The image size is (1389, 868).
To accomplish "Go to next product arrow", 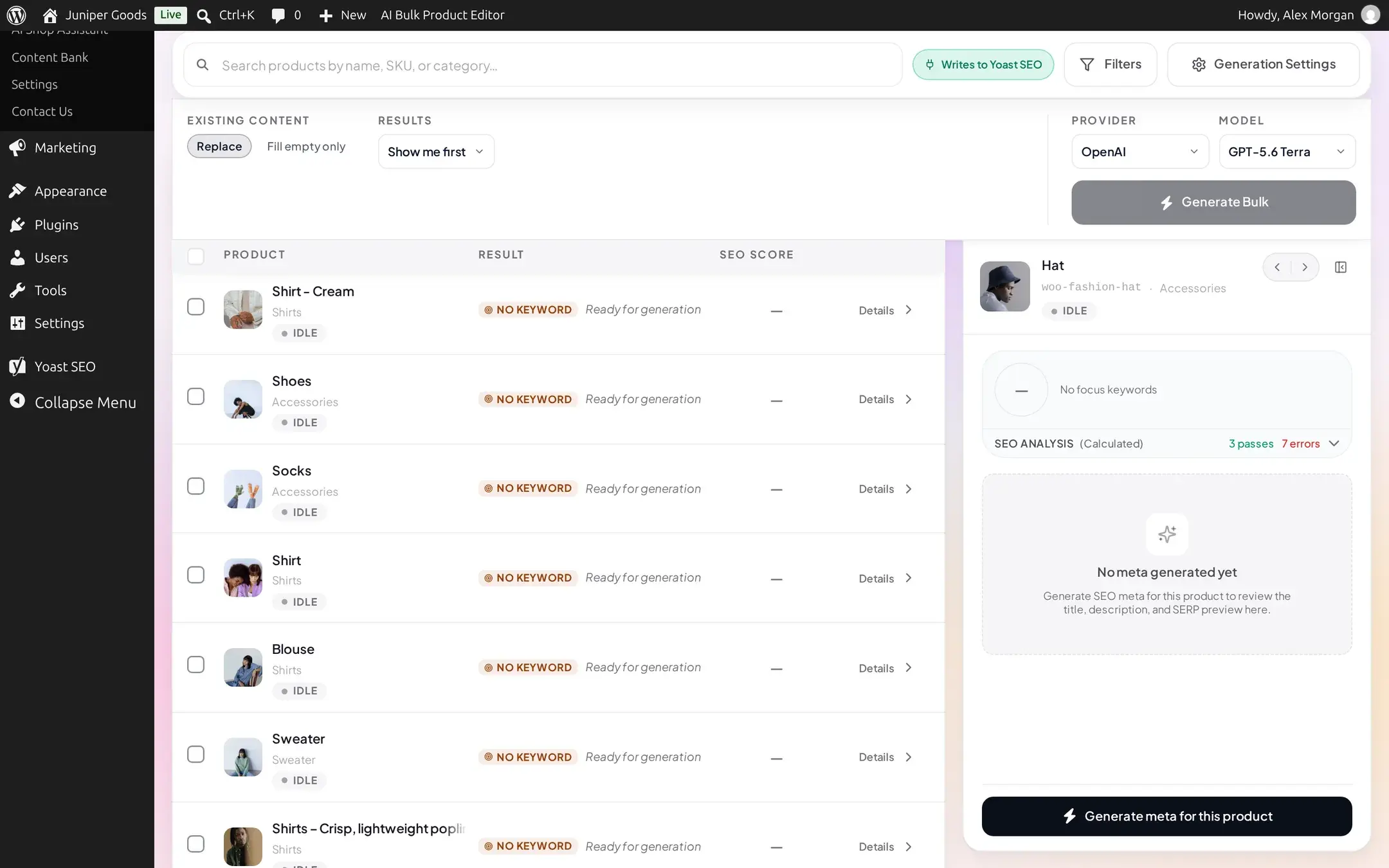I will [1305, 267].
